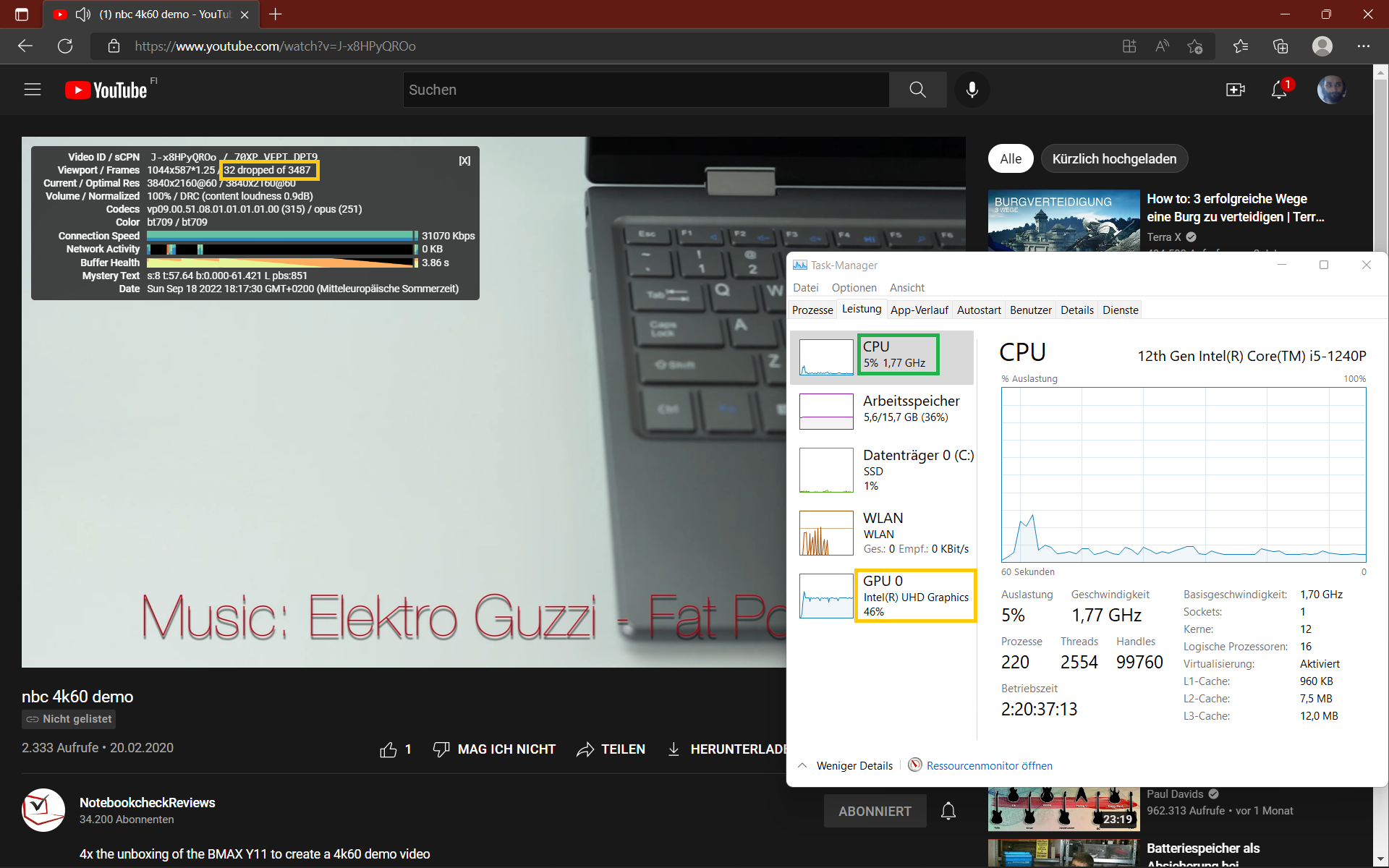Open the Burgverteidigung video thumbnail
The image size is (1389, 868).
coord(1064,220)
